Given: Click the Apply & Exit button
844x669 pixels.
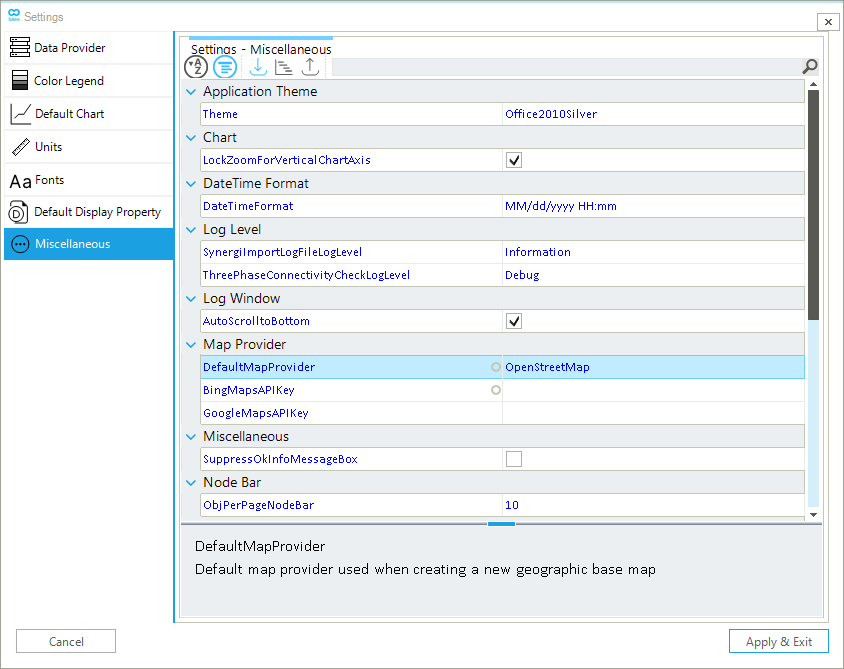Looking at the screenshot, I should click(778, 641).
